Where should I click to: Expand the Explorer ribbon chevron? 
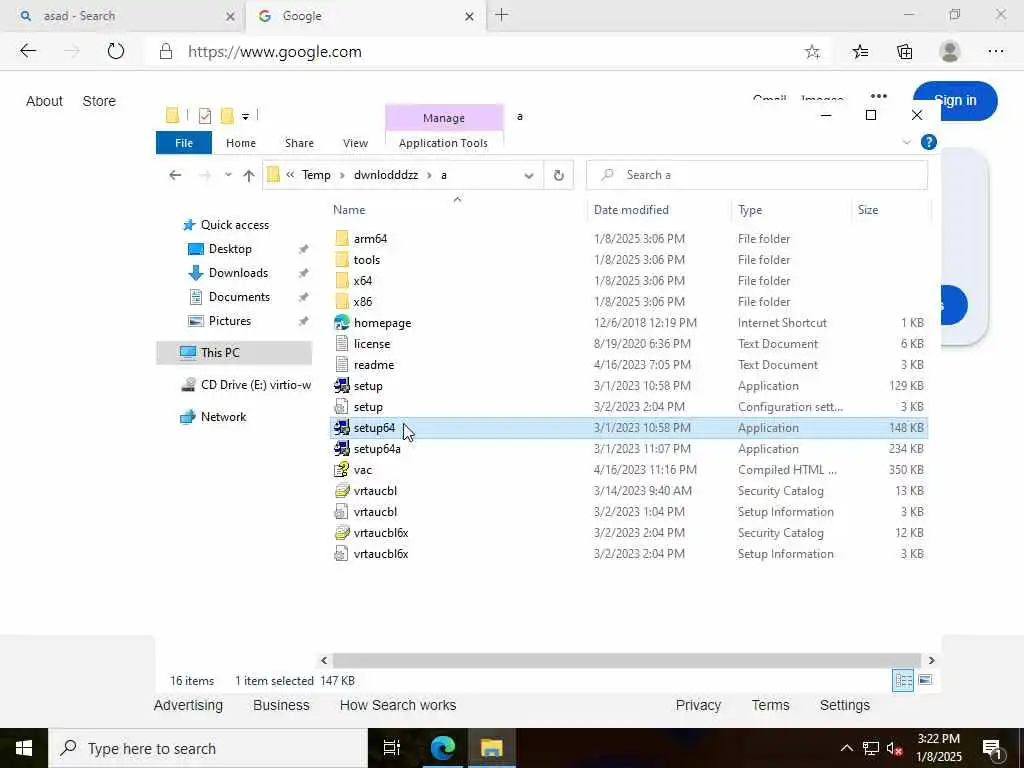pos(906,142)
